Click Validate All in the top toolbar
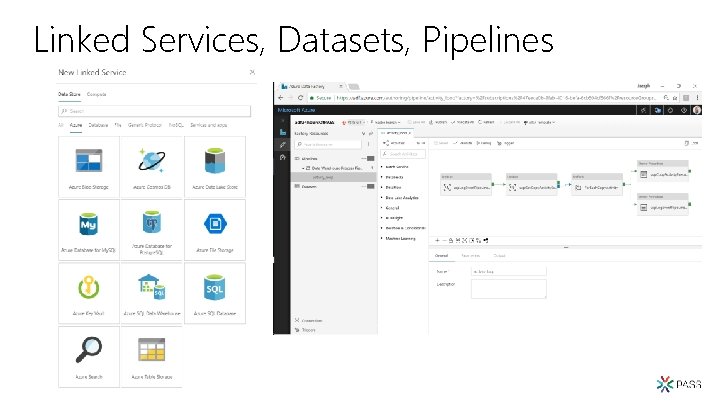 point(462,122)
